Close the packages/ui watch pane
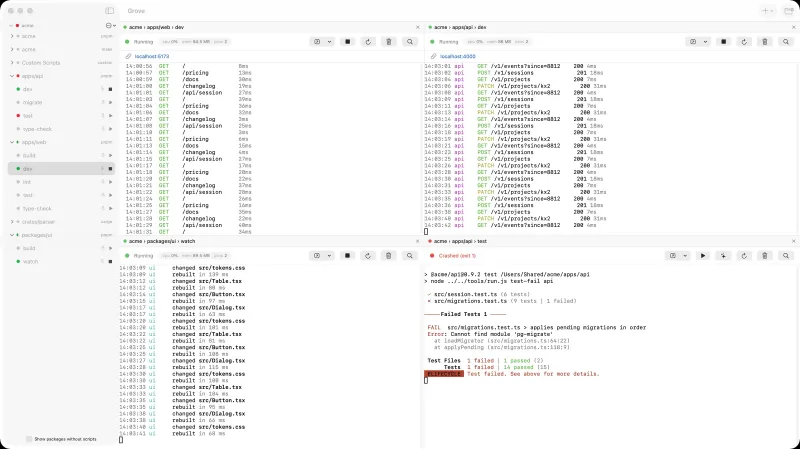 418,241
